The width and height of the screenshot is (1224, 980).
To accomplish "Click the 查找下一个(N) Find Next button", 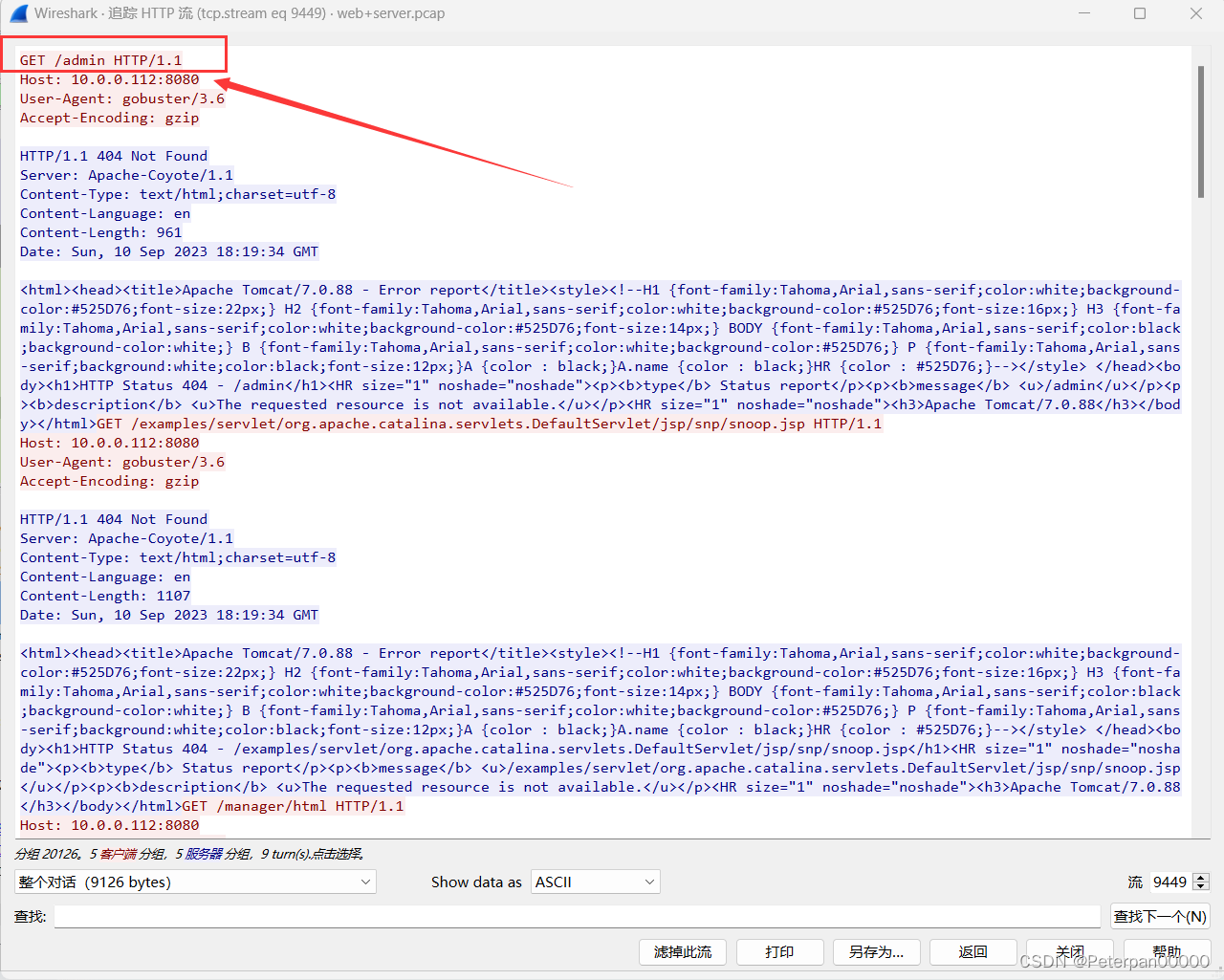I will pyautogui.click(x=1160, y=916).
